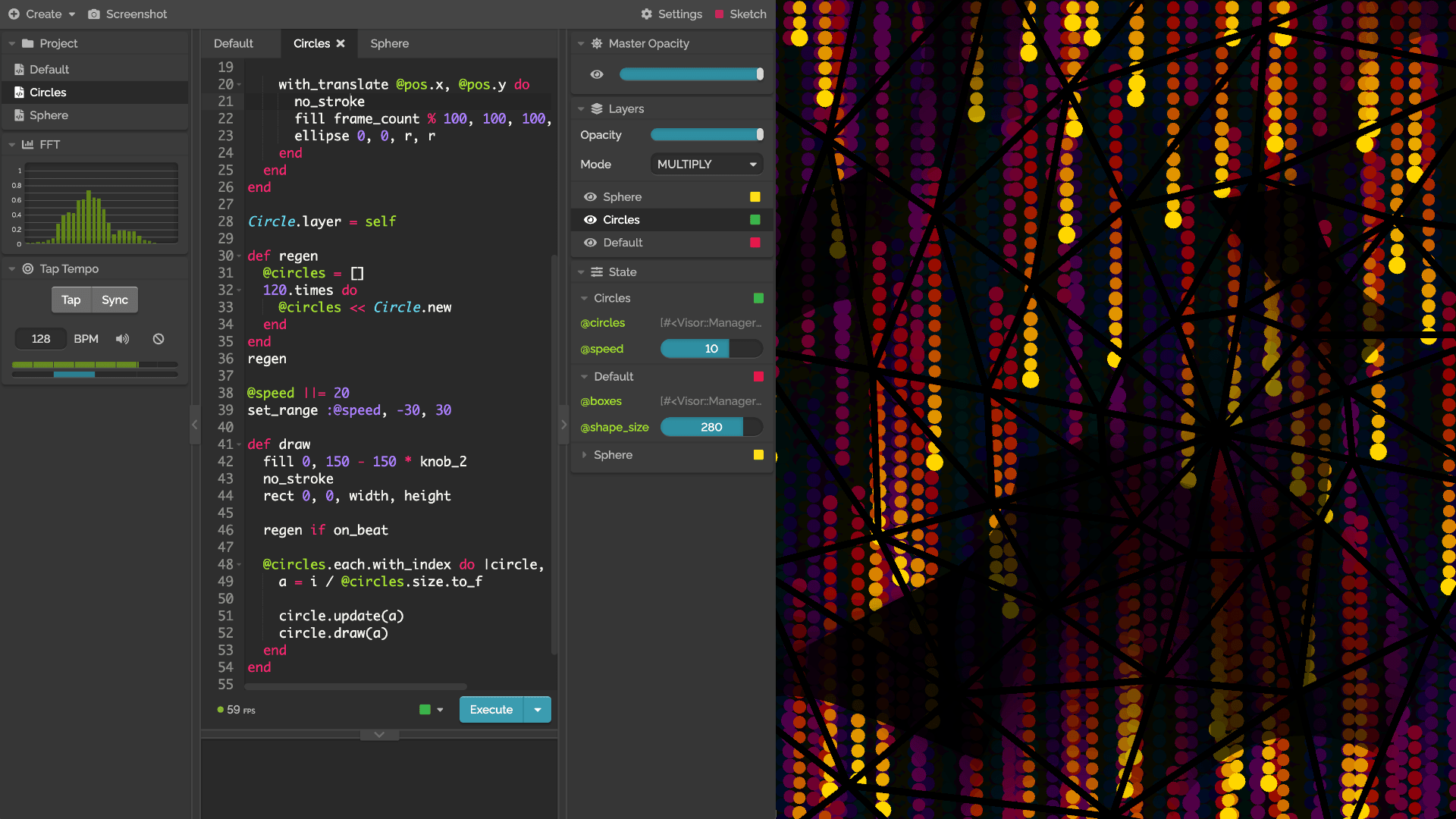The image size is (1456, 819).
Task: Open the blend Mode MULTIPLY dropdown
Action: (x=706, y=164)
